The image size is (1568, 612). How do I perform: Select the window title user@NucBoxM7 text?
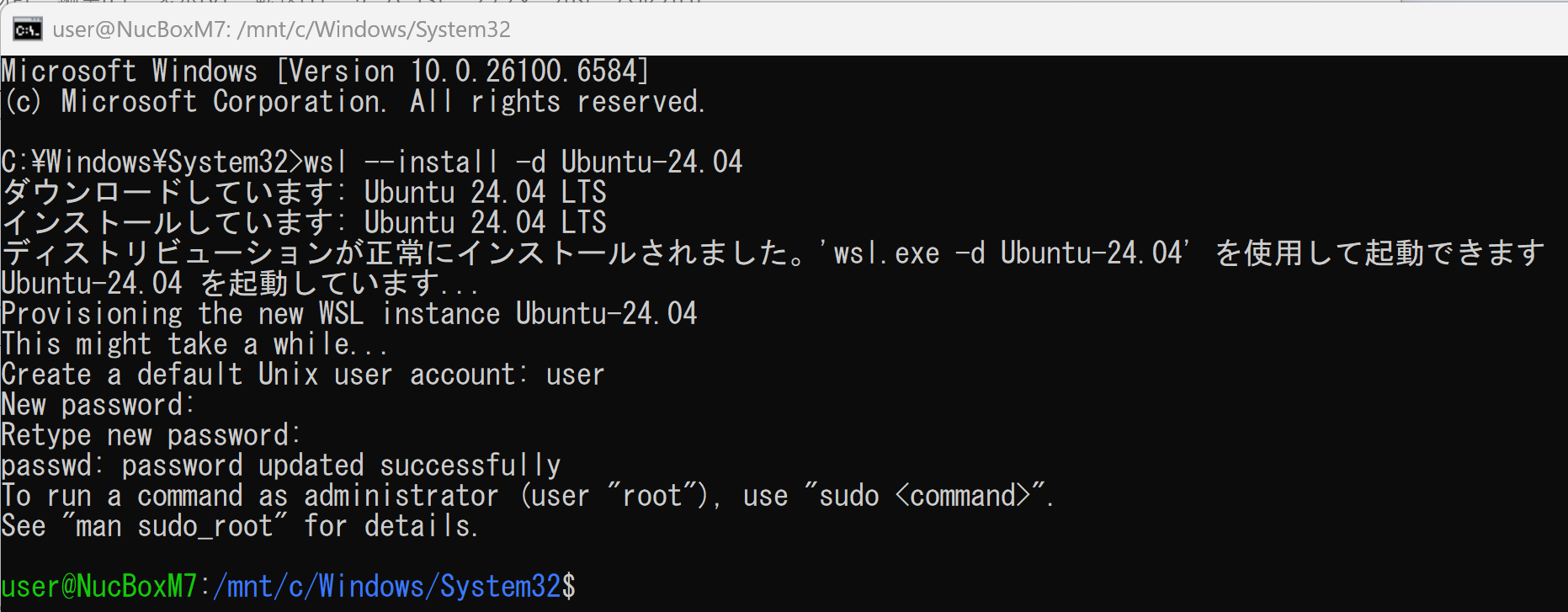[x=140, y=29]
